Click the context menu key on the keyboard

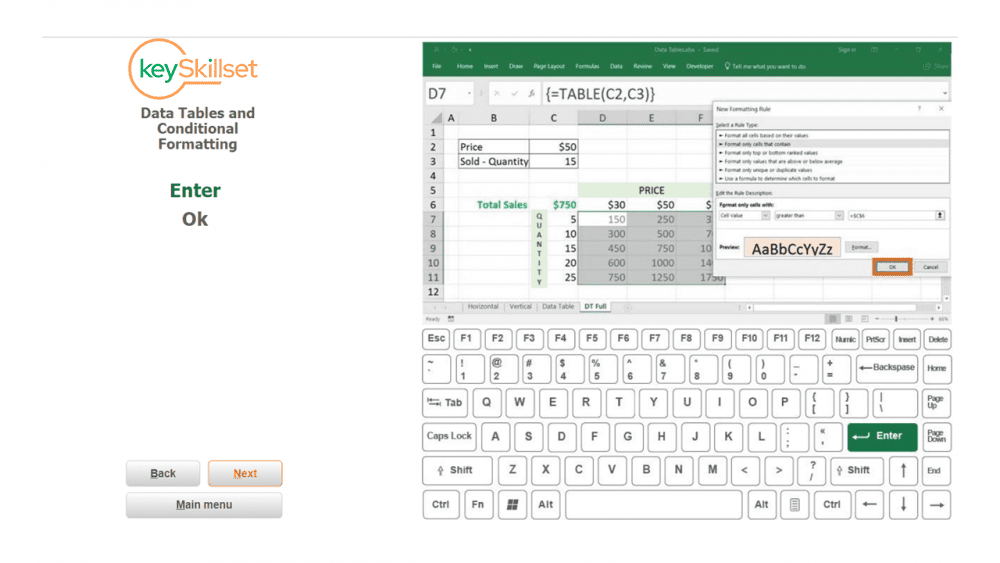[x=795, y=504]
